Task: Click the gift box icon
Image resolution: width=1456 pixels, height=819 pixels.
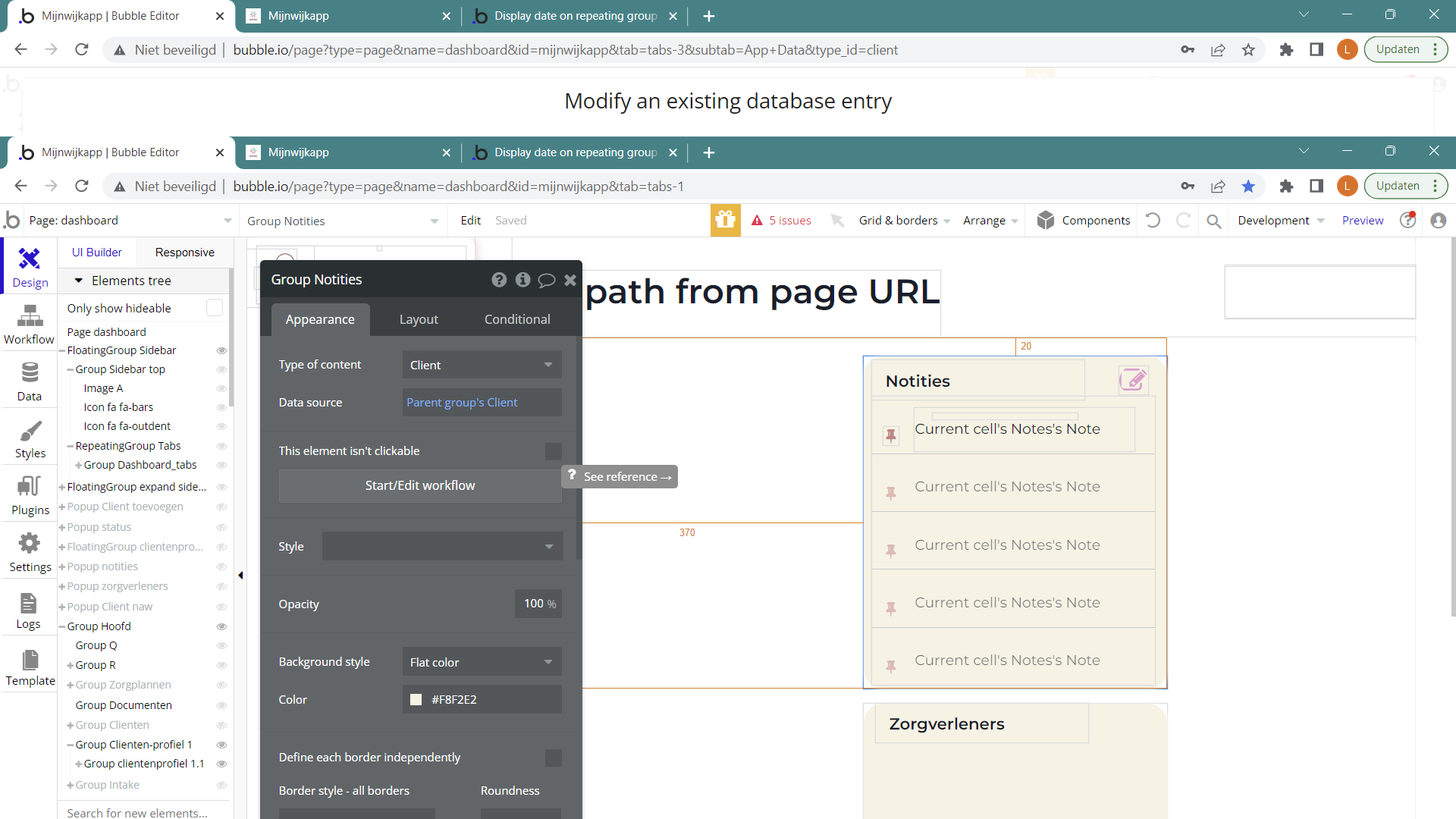Action: click(725, 221)
